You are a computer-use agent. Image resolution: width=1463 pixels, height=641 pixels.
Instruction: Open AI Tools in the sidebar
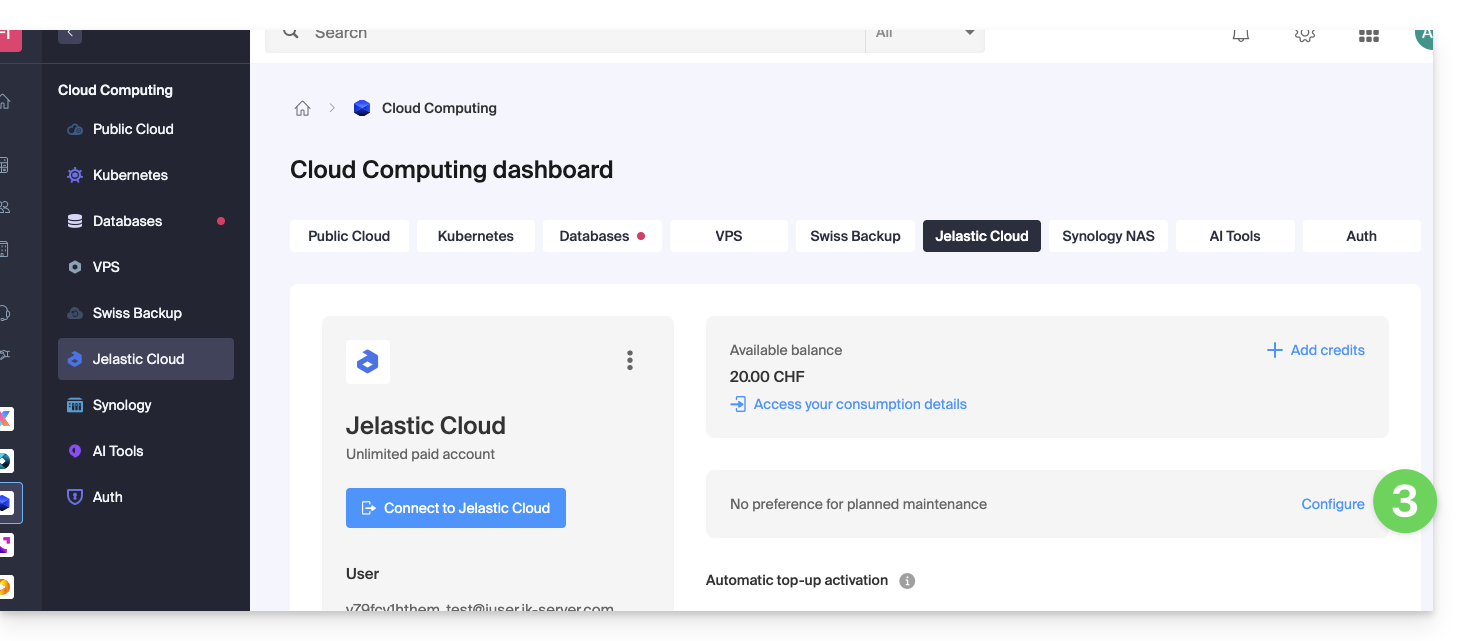point(118,451)
